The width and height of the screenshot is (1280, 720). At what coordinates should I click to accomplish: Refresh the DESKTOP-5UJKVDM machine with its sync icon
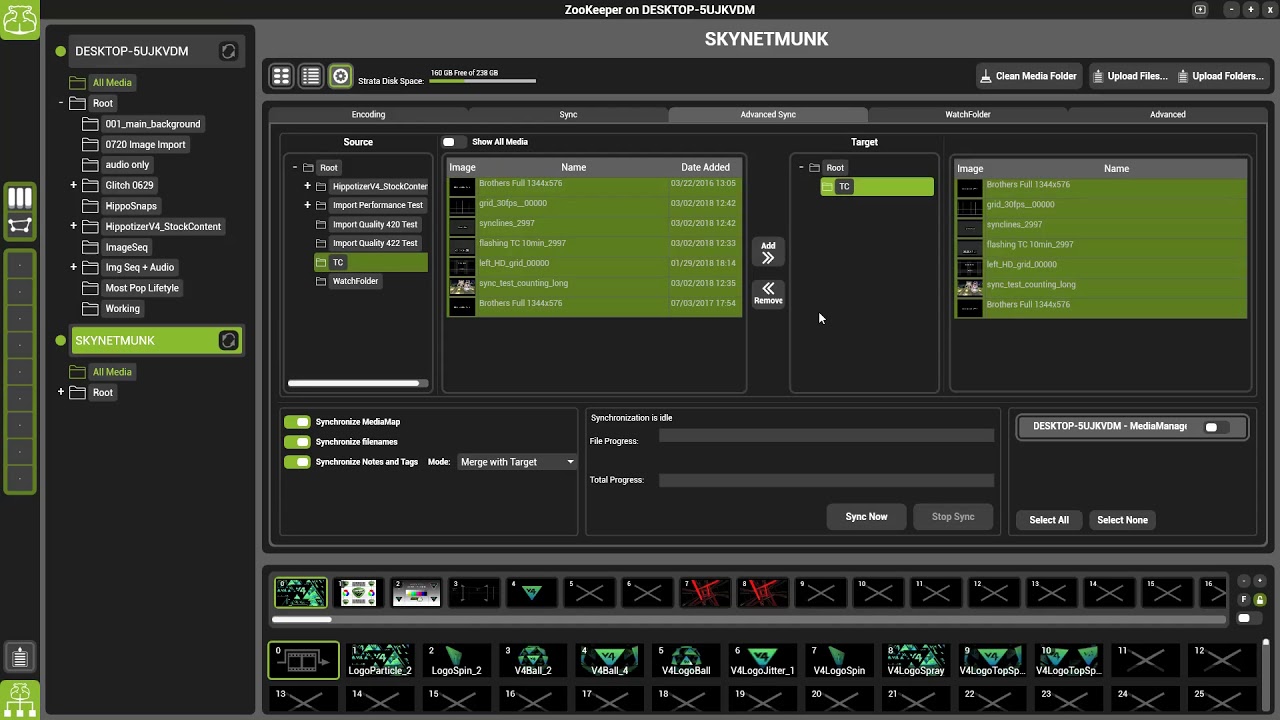(228, 51)
